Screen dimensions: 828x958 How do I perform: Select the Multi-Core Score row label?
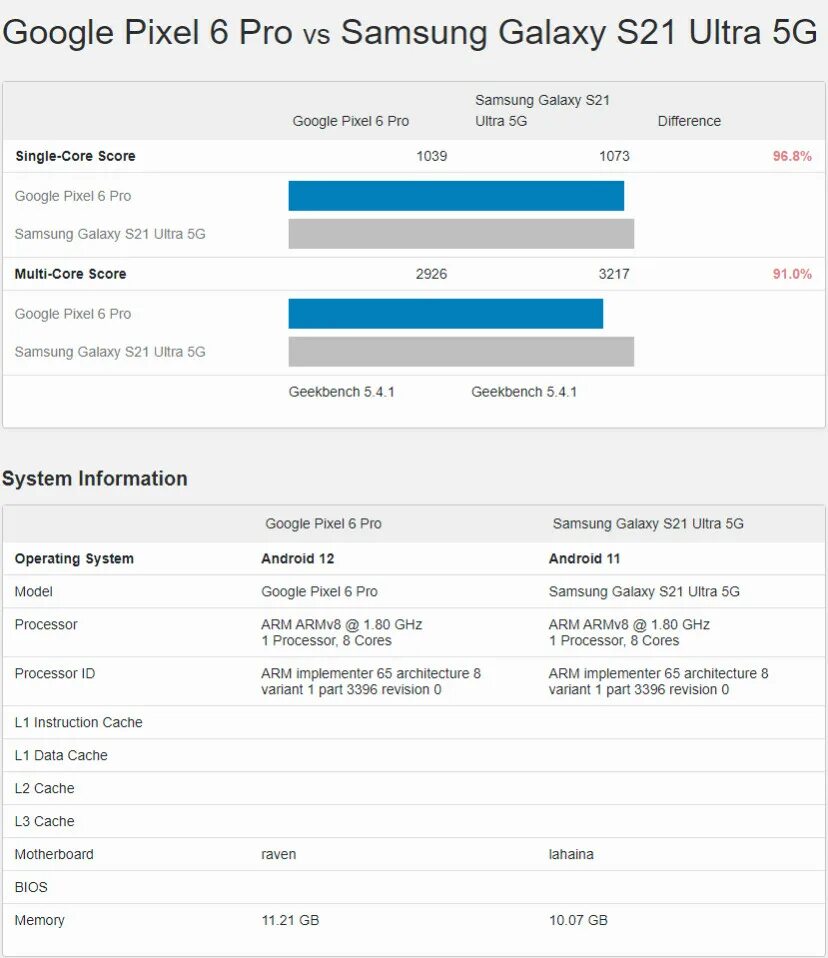click(70, 274)
